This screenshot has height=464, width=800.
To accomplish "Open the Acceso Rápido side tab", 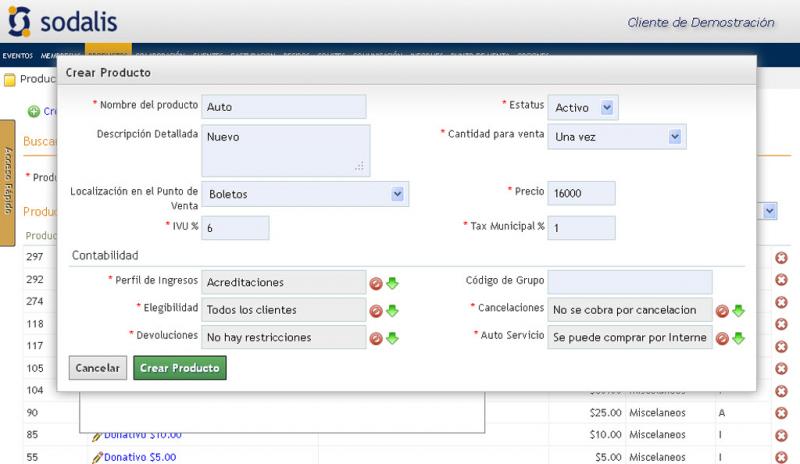I will (x=7, y=182).
